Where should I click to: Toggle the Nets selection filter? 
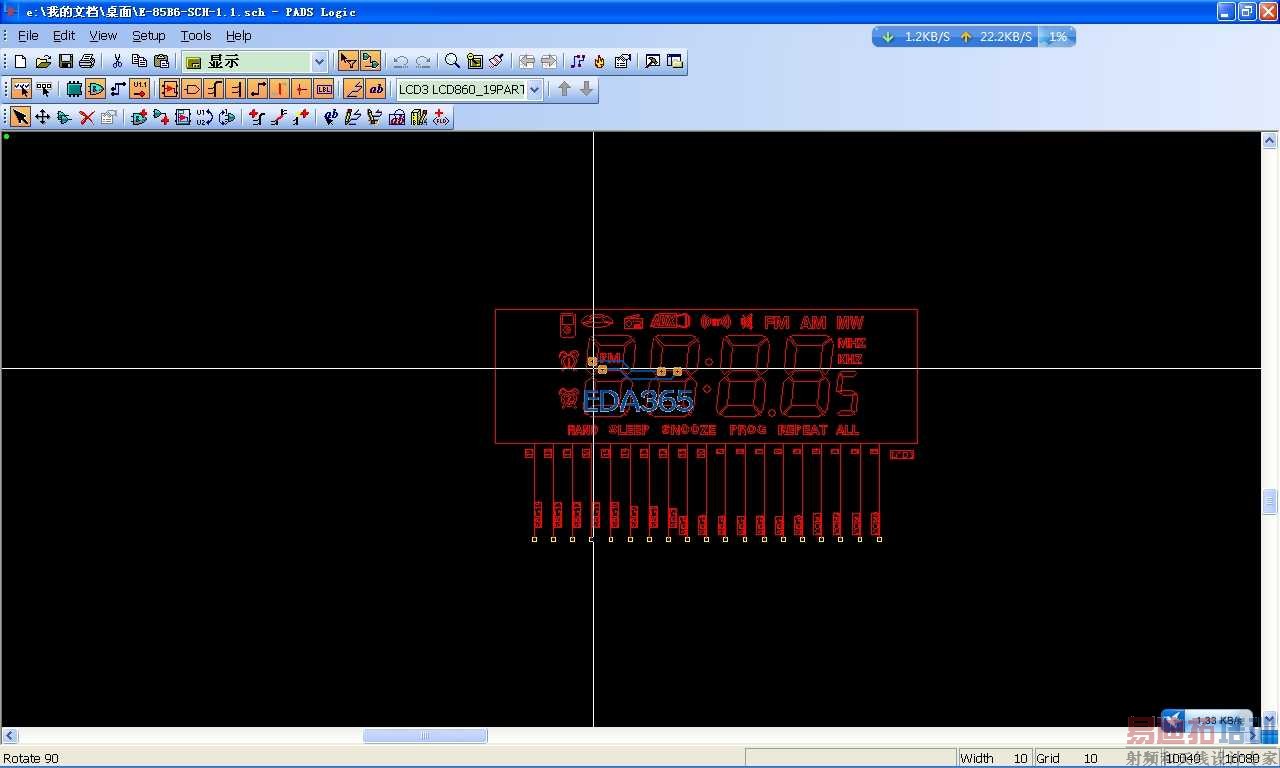pyautogui.click(x=118, y=89)
